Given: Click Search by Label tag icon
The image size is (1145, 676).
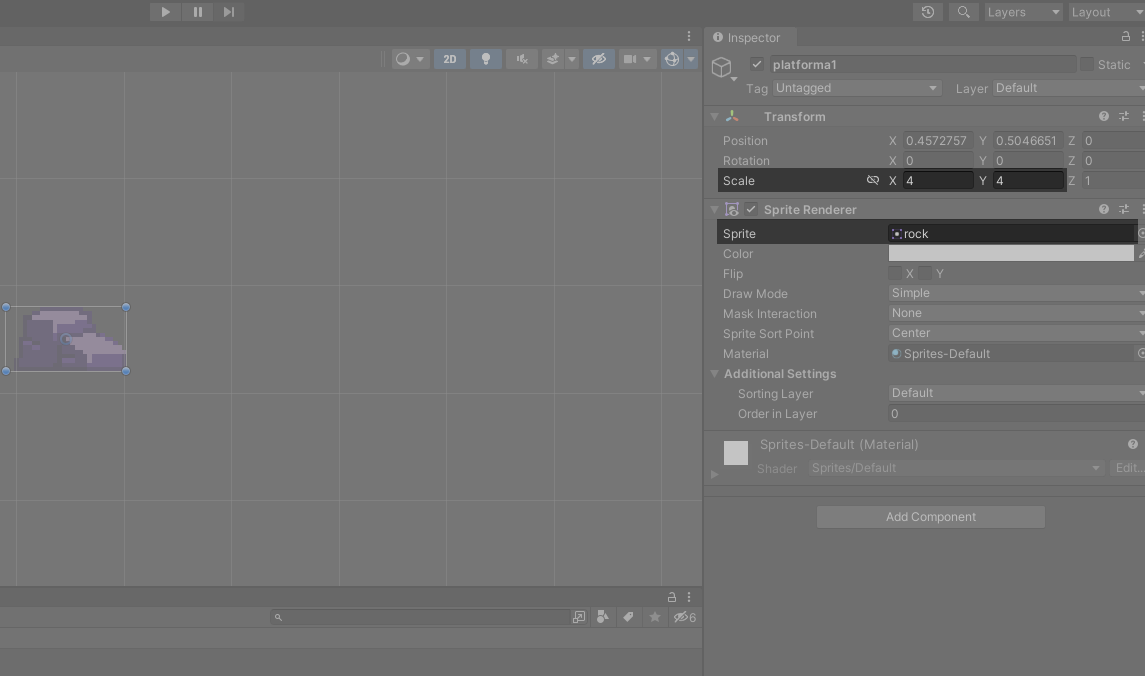Looking at the screenshot, I should tap(628, 617).
